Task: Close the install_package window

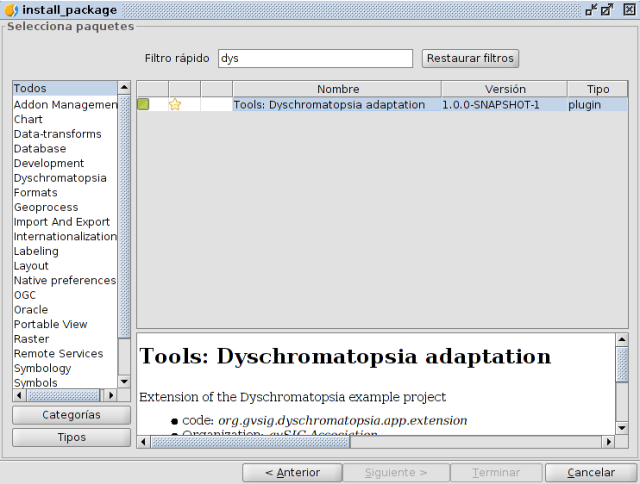Action: pos(629,9)
